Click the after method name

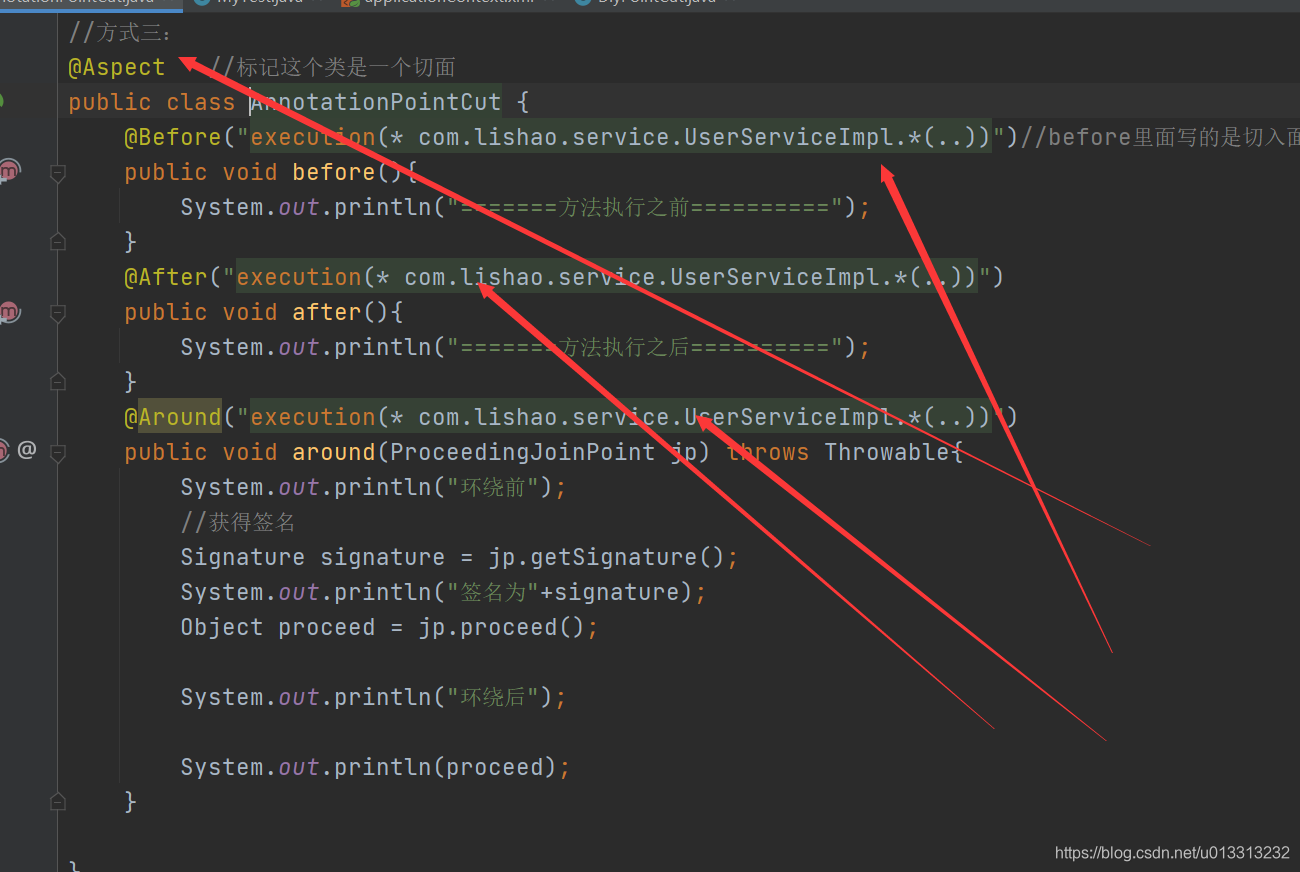pos(326,312)
